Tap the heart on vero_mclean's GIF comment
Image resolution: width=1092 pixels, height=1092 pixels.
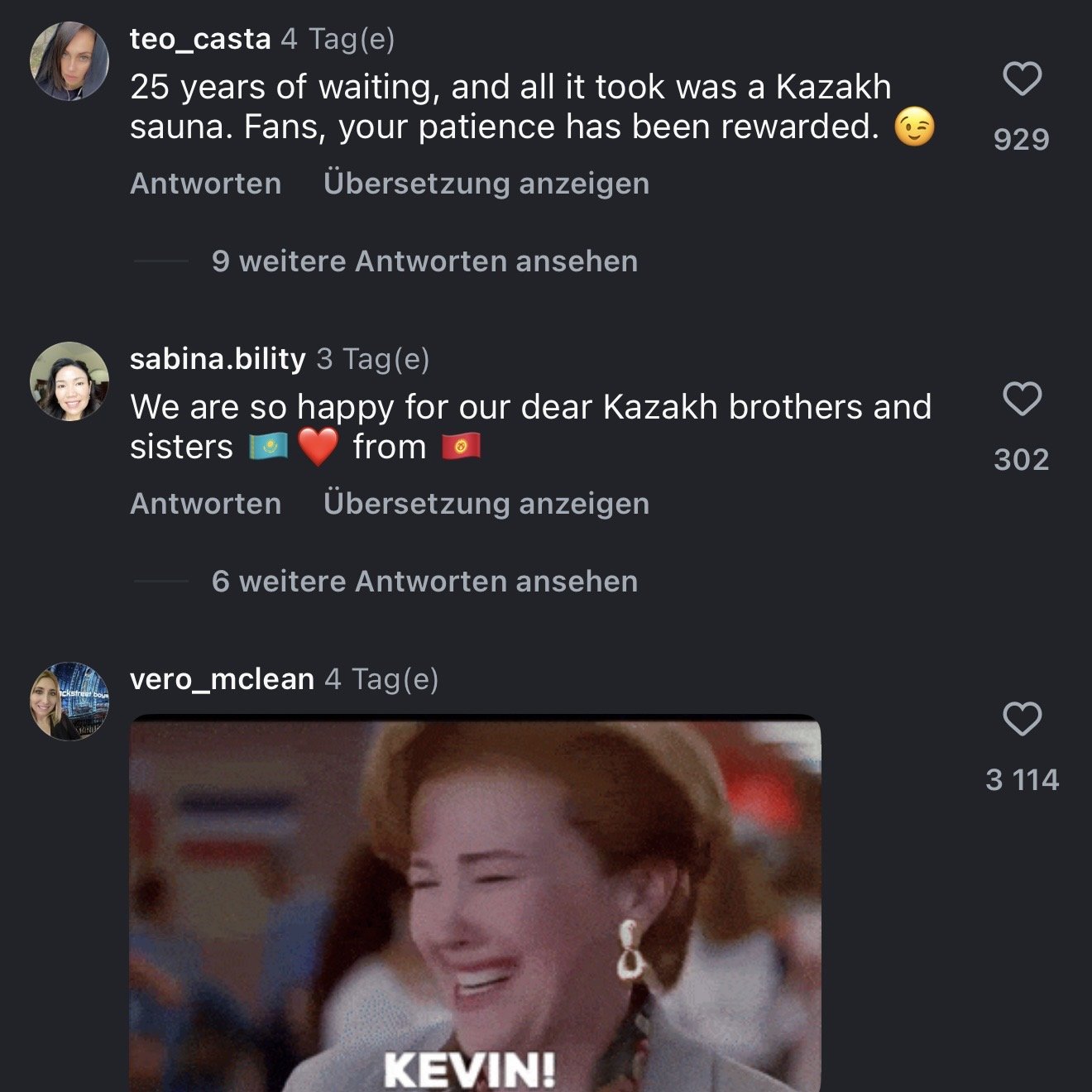click(x=1022, y=719)
